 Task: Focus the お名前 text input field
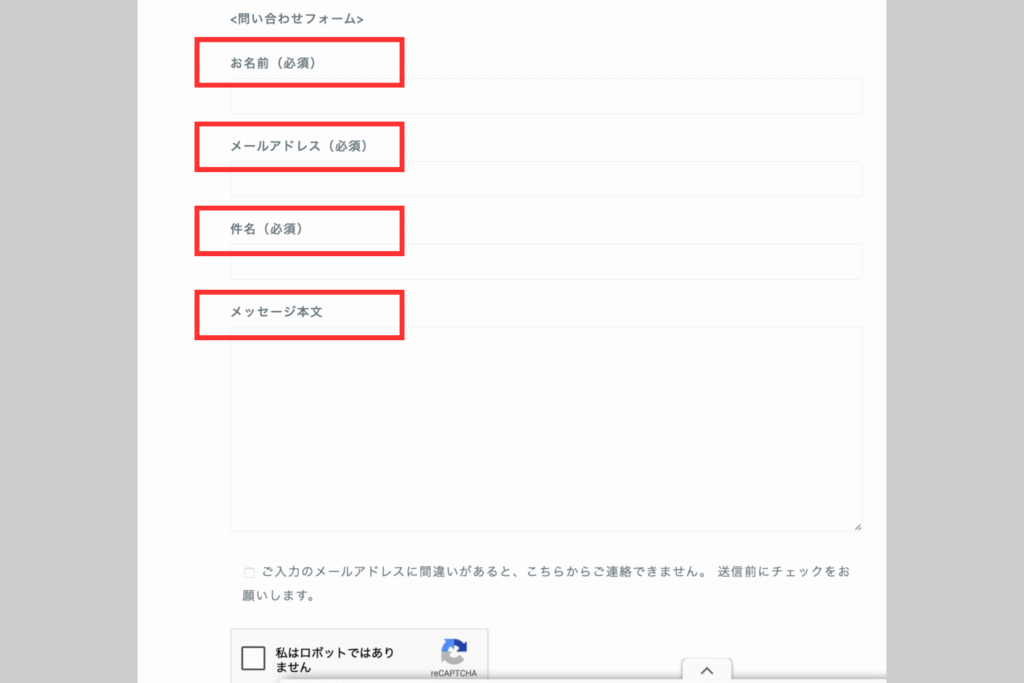click(545, 97)
